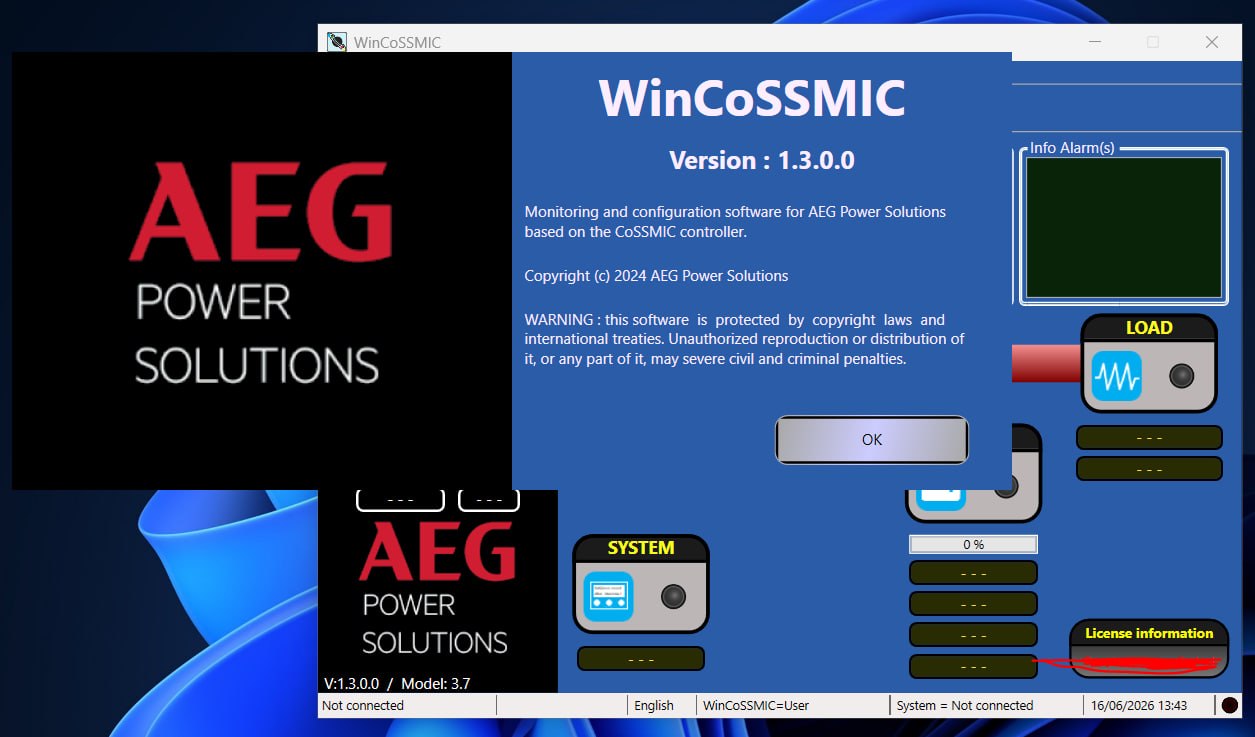Open the LOAD module waveform icon

coord(1116,377)
